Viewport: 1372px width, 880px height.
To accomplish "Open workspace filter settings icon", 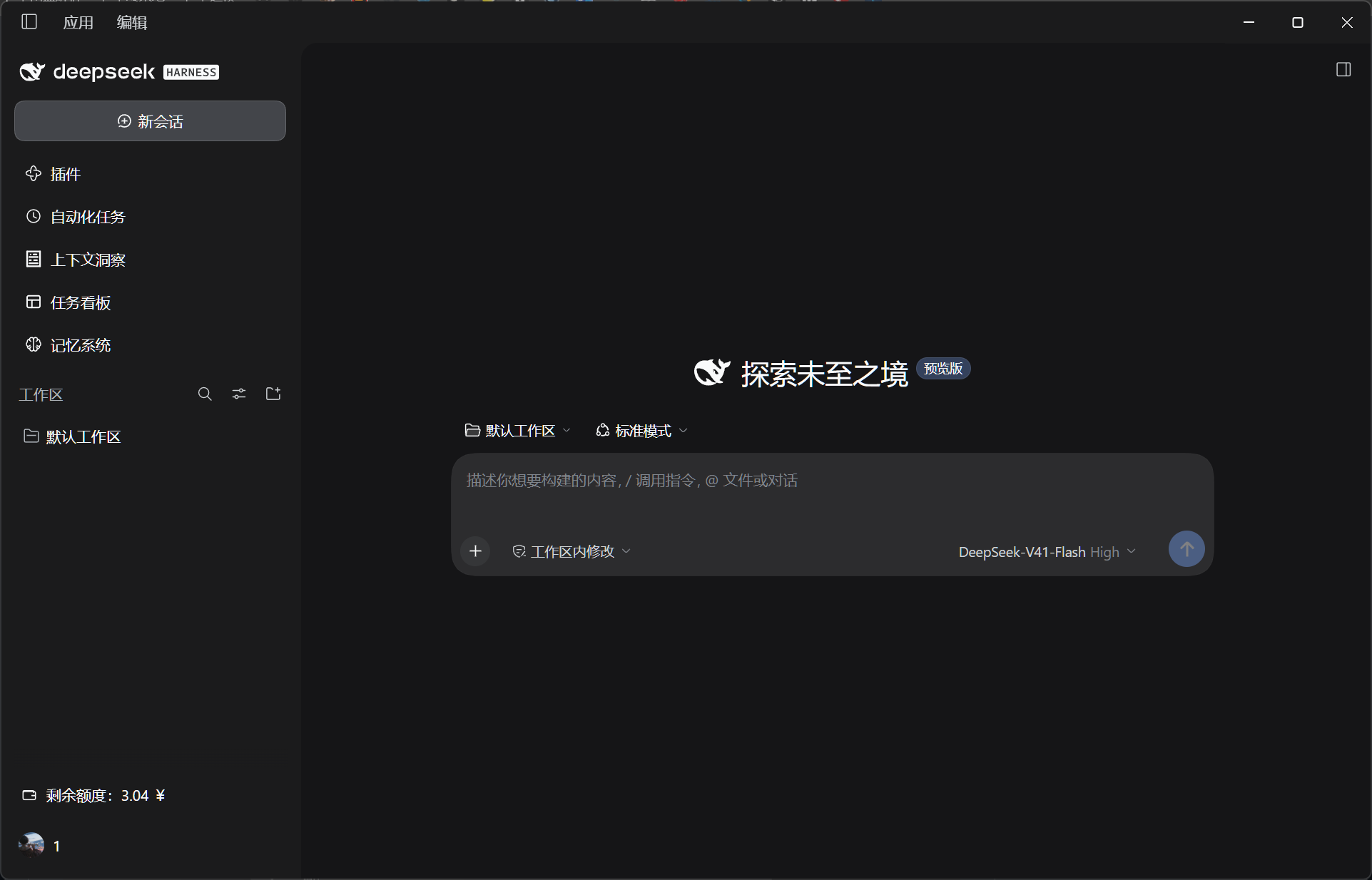I will (x=239, y=394).
